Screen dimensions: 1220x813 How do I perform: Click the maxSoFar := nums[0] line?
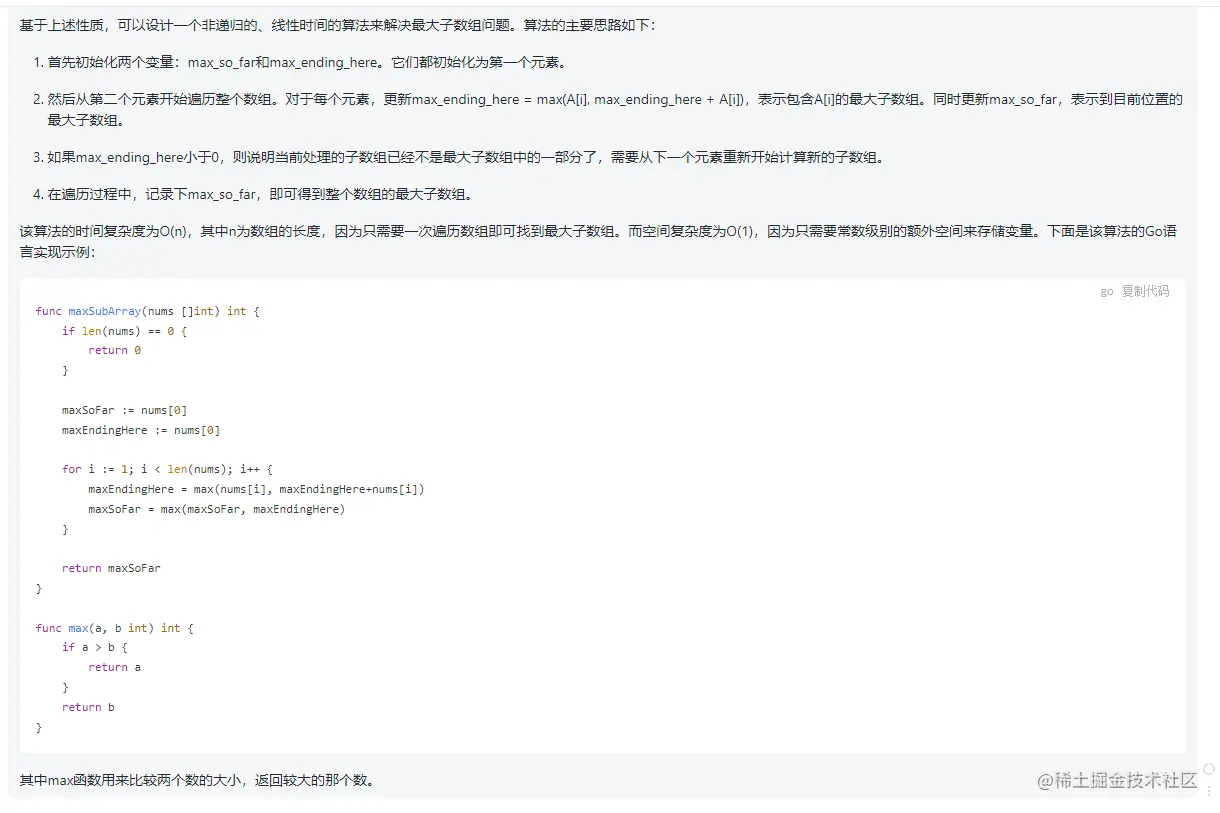click(123, 410)
